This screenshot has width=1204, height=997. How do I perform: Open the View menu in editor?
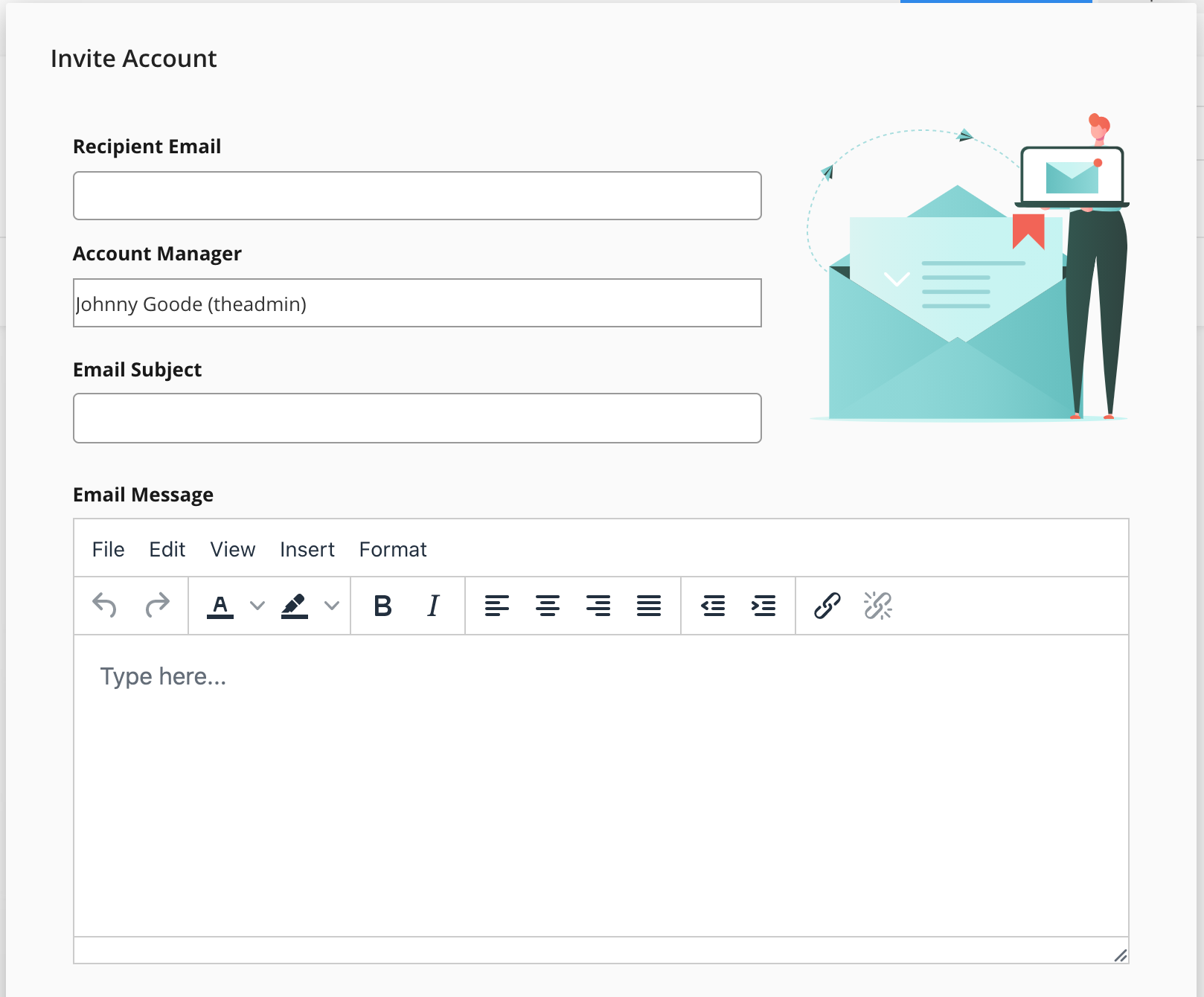[x=233, y=550]
